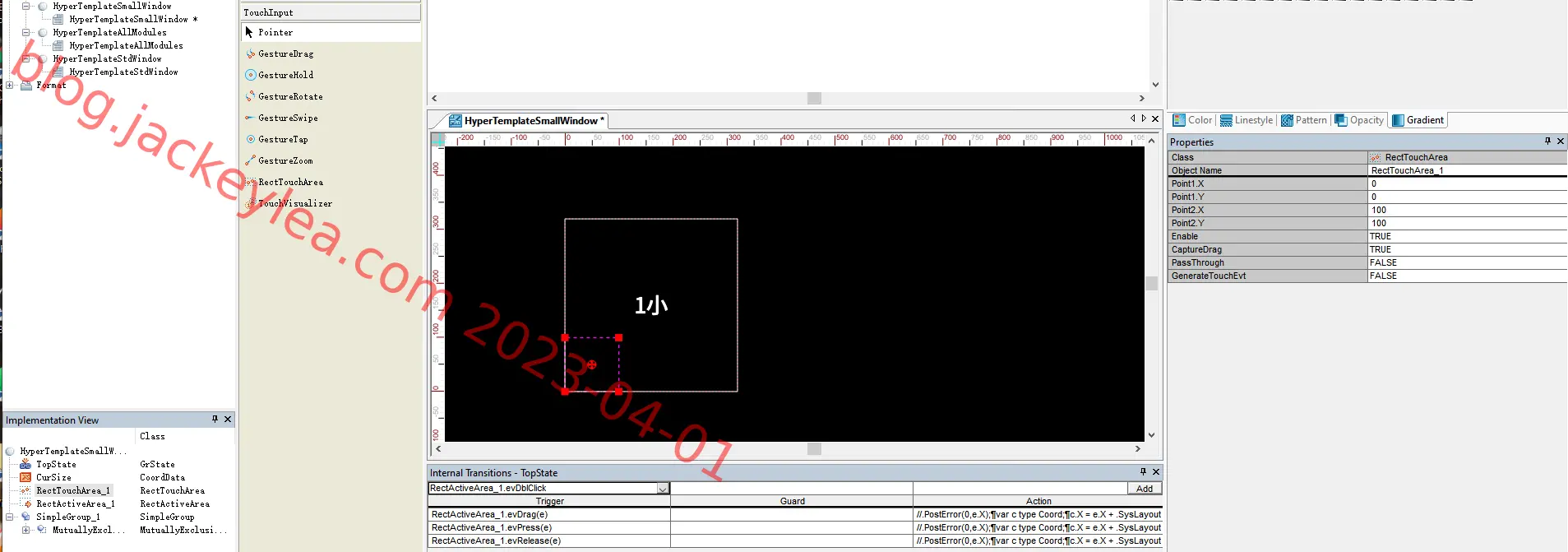
Task: Pick the RectTouchArea tool icon
Action: click(250, 182)
